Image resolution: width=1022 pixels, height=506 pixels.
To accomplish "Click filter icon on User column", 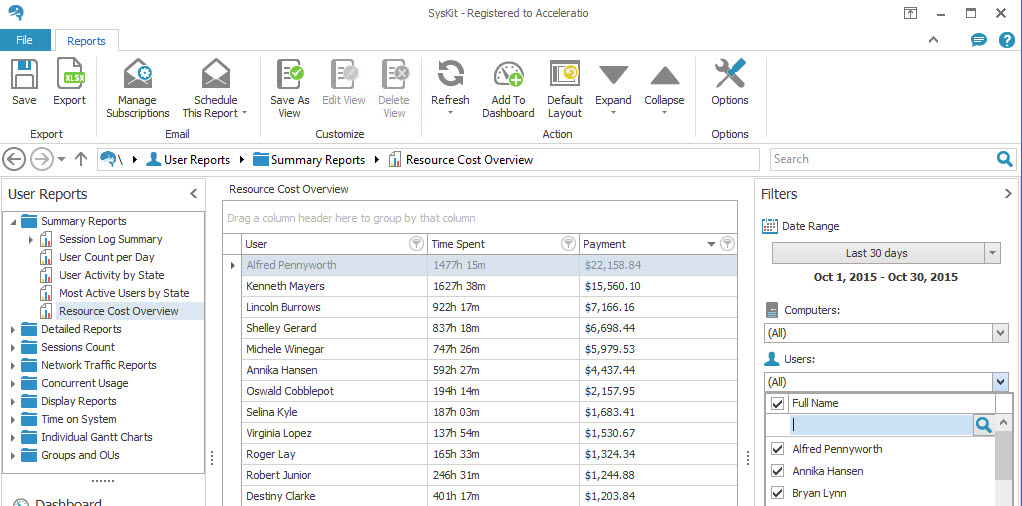I will pyautogui.click(x=415, y=244).
